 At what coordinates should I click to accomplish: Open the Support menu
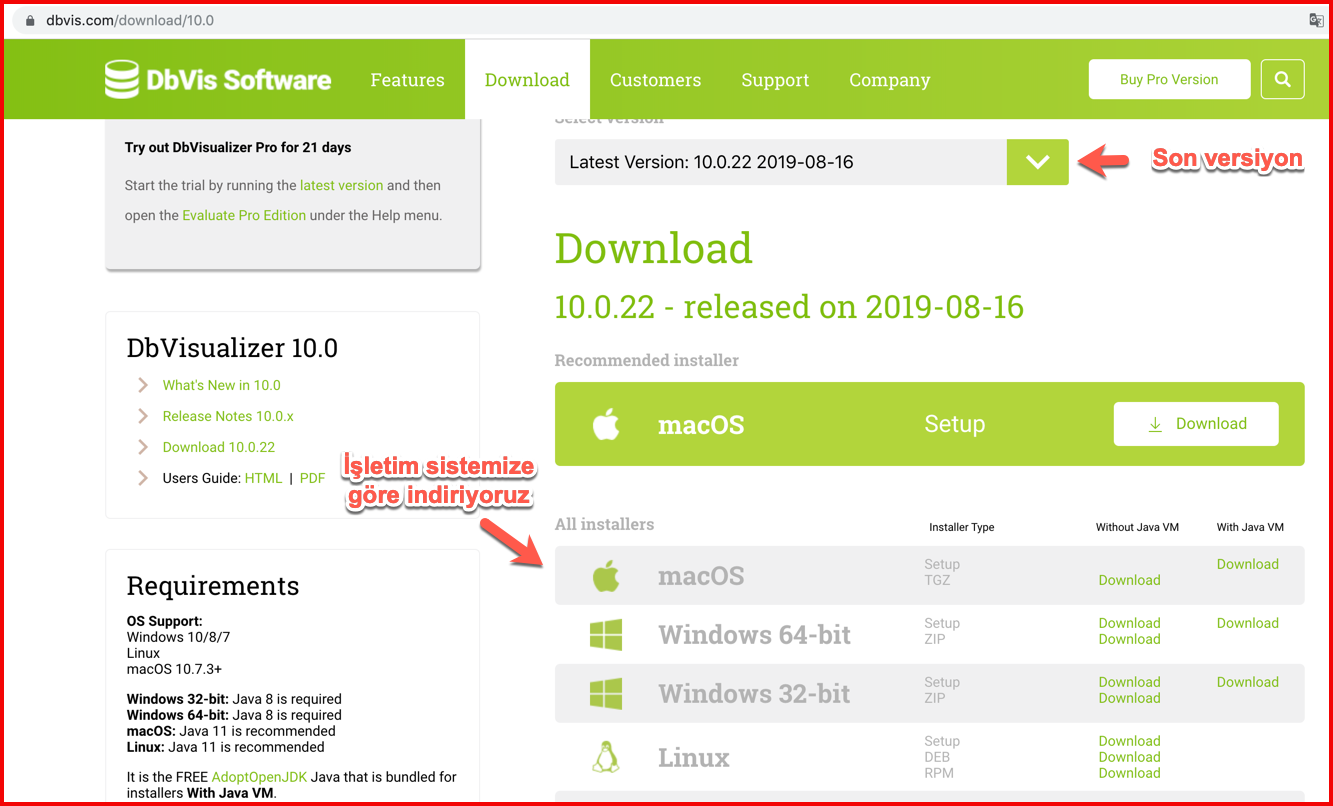click(775, 80)
